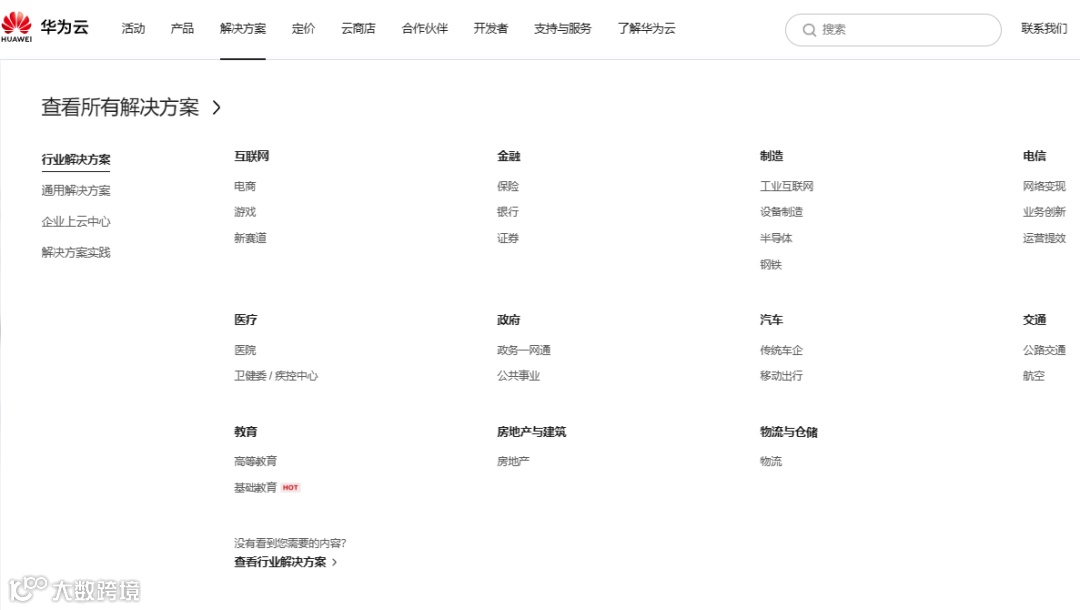Open 医院 solution link
Viewport: 1080px width, 610px height.
click(x=245, y=350)
